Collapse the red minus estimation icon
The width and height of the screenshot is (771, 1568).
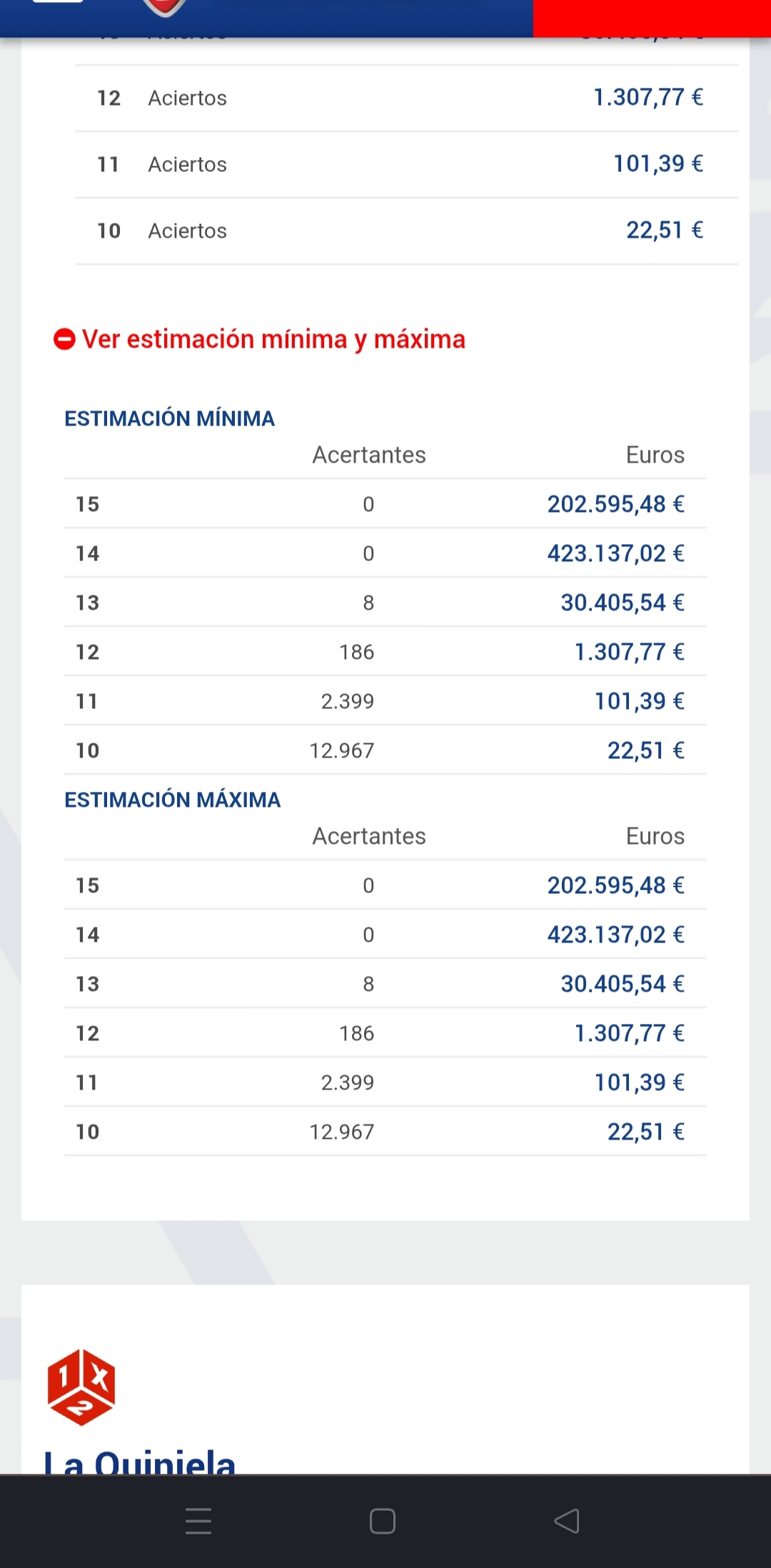(64, 339)
